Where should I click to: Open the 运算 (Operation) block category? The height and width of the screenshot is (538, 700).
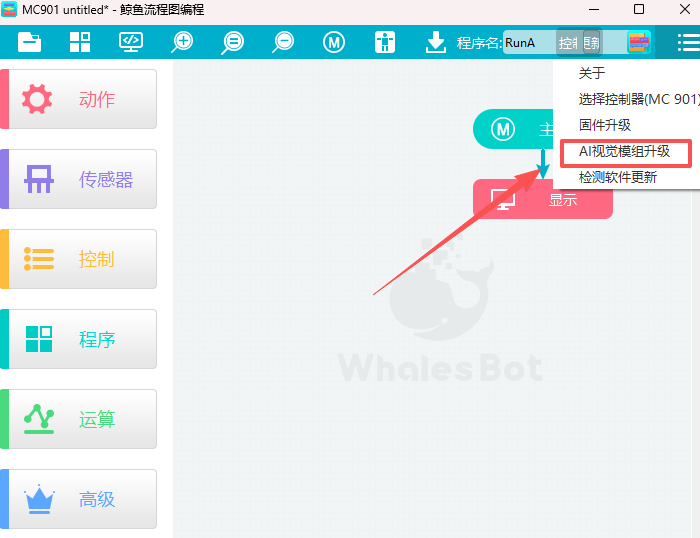[80, 419]
